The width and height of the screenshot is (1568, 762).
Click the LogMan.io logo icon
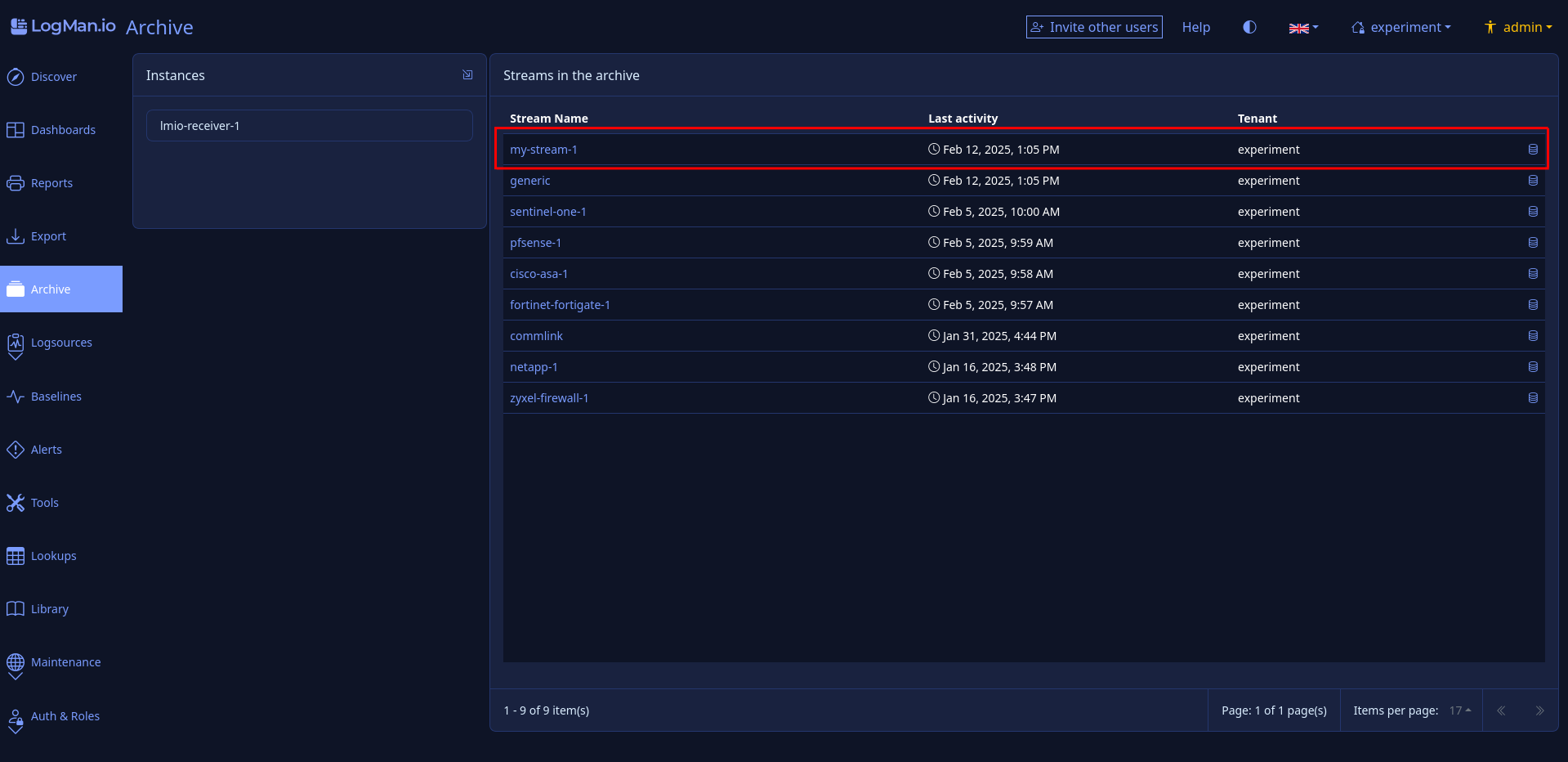(x=18, y=26)
